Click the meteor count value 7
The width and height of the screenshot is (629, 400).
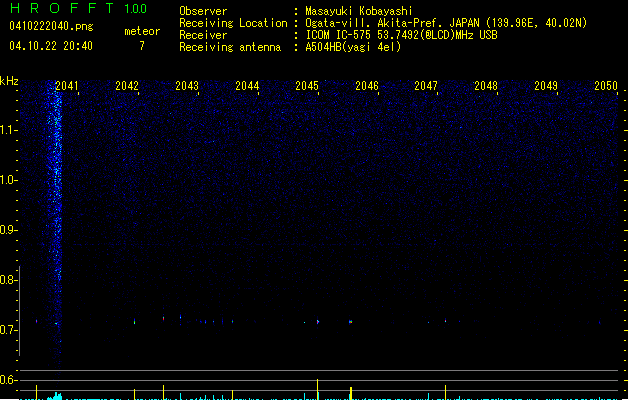142,46
